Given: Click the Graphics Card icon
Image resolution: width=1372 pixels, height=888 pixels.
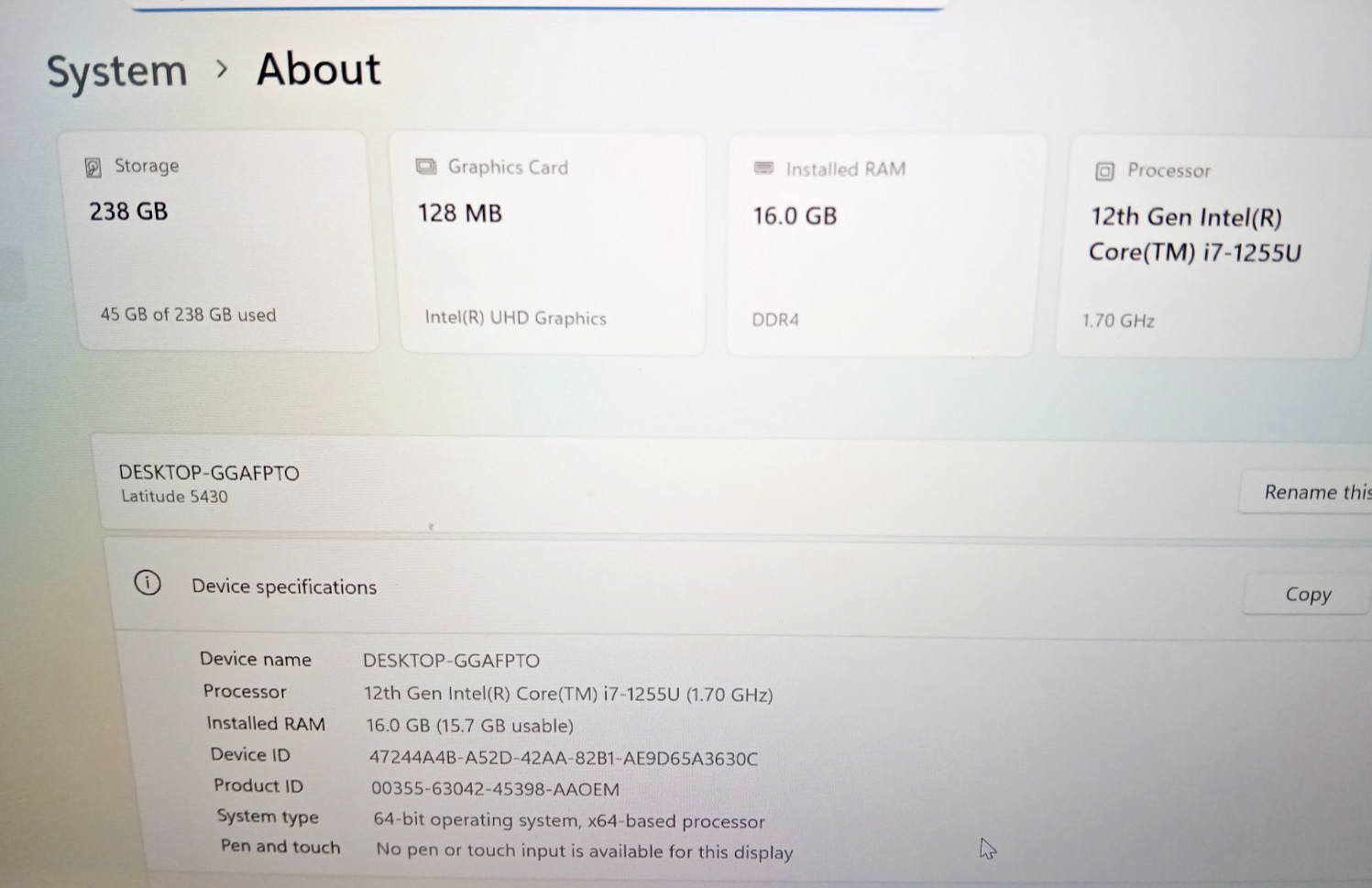Looking at the screenshot, I should coord(425,167).
